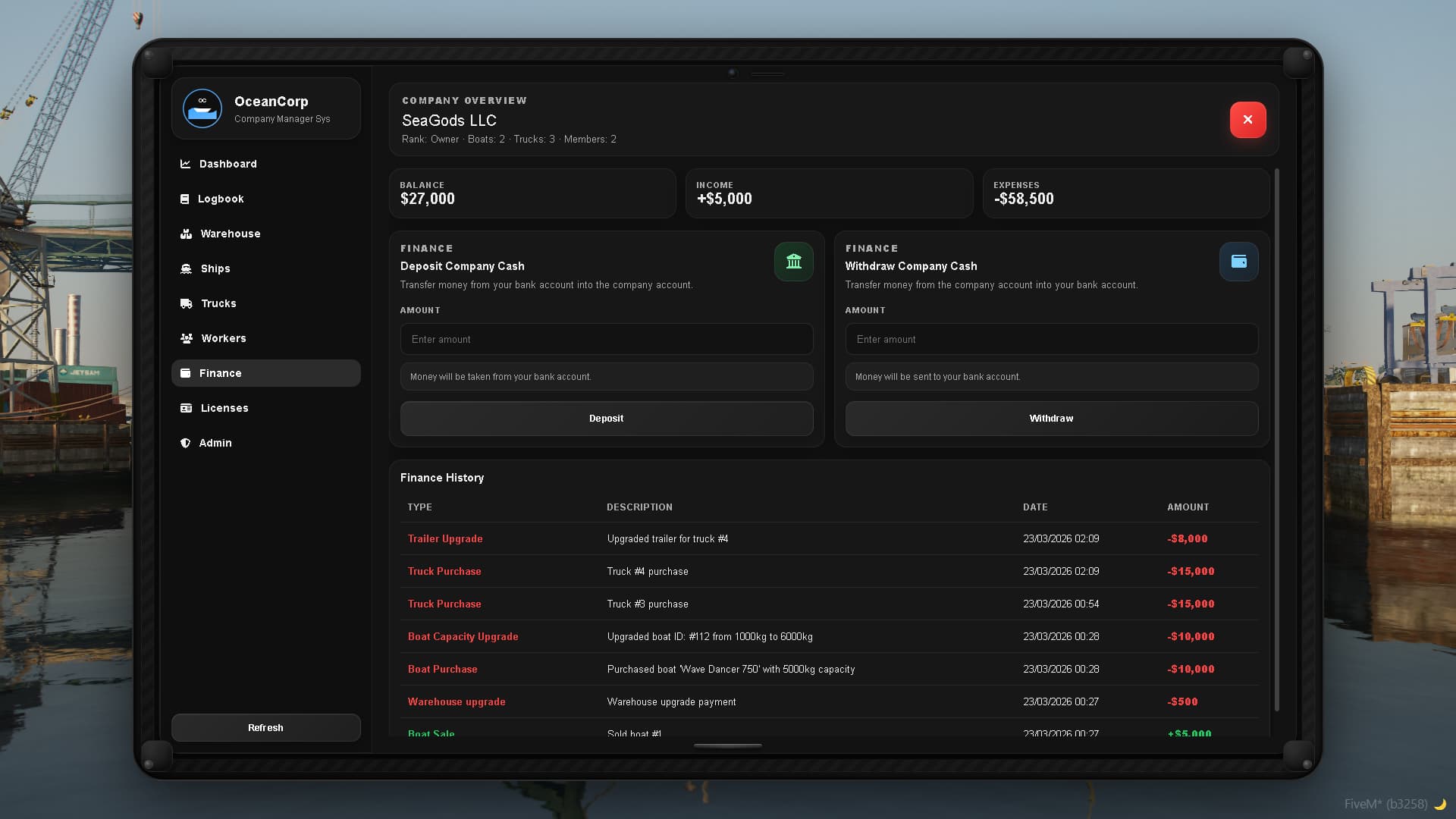Click the Warehouse boxes icon
Screen dimensions: 1456x819
click(186, 234)
